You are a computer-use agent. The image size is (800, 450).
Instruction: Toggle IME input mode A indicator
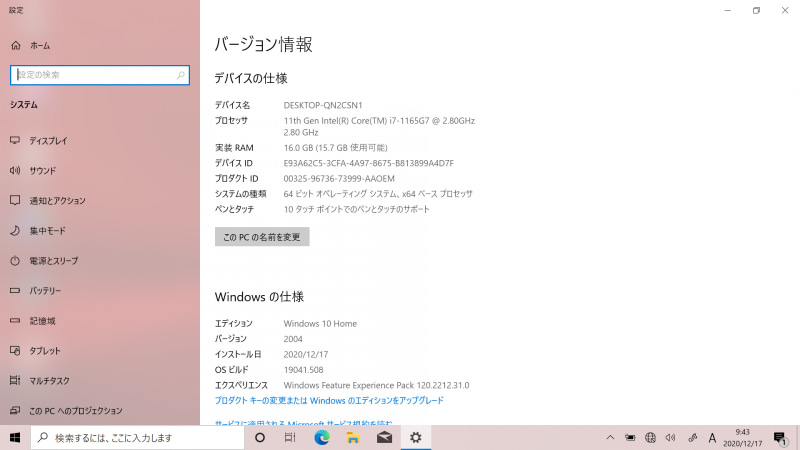(712, 438)
